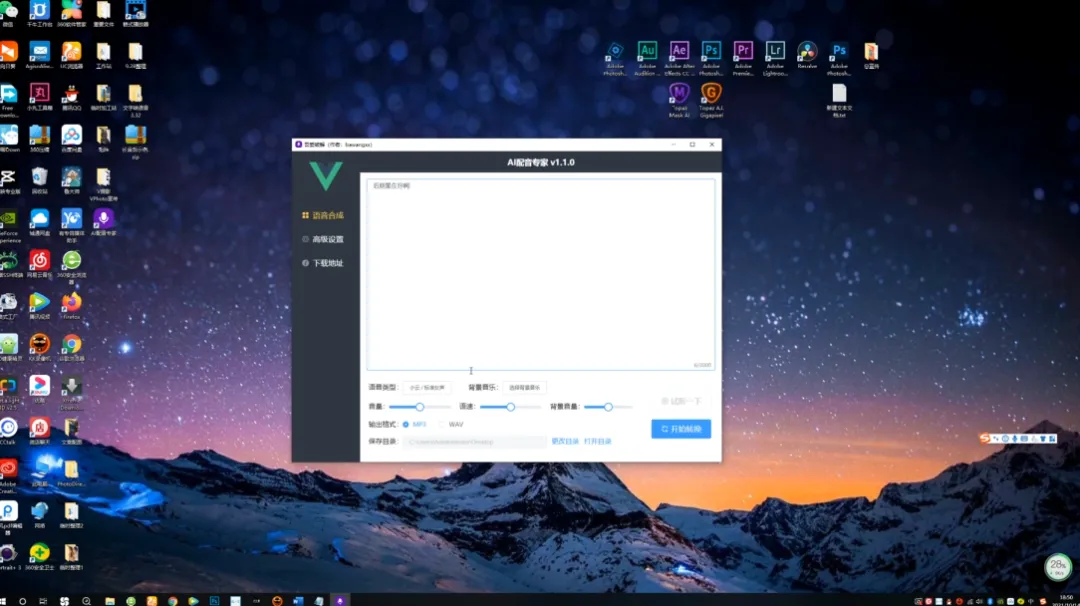Open the AI配音专家 purple microphone desktop icon
Viewport: 1080px width, 606px height.
(x=103, y=223)
